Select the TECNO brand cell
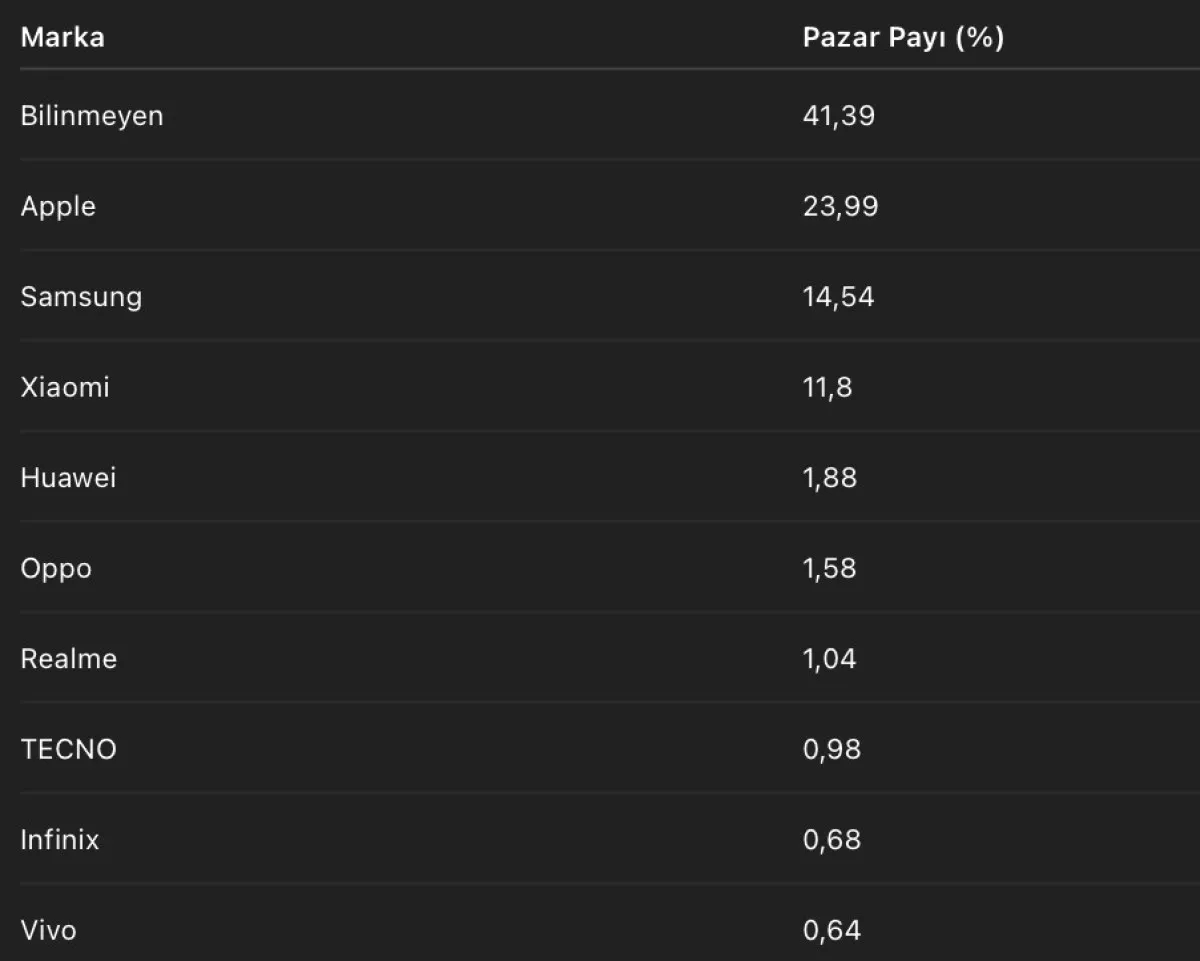The image size is (1200, 961). coord(68,749)
